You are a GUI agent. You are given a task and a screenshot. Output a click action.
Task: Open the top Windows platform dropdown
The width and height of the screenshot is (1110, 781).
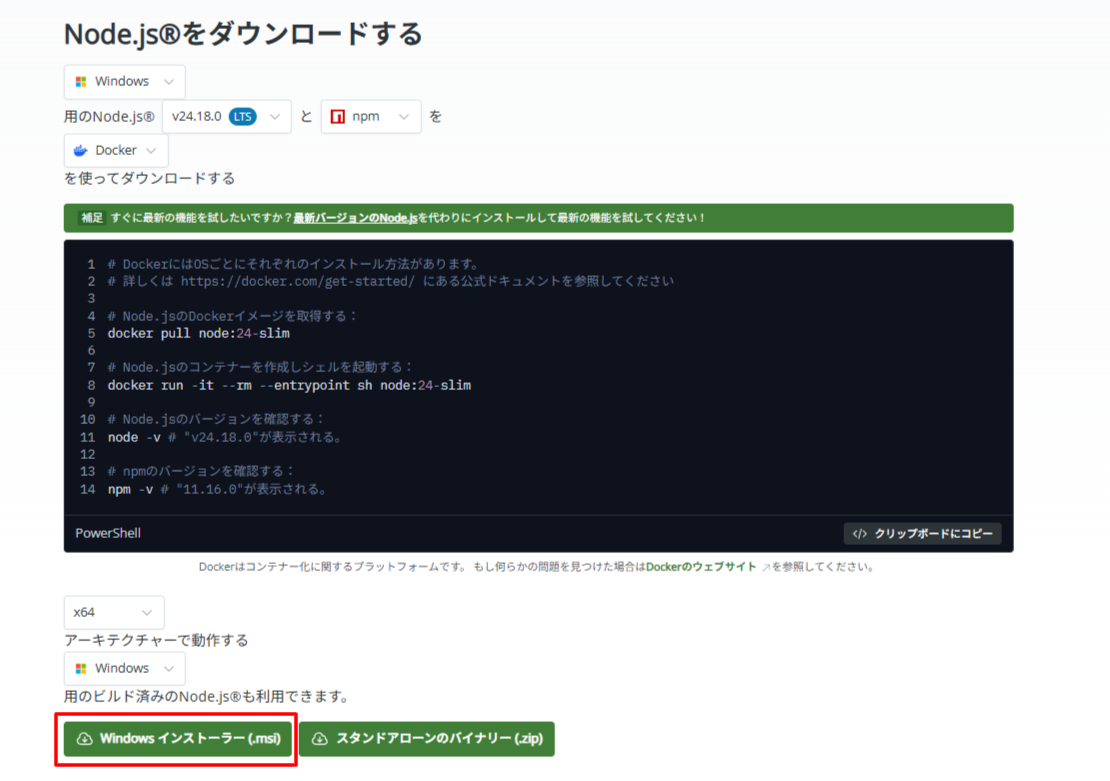coord(125,81)
